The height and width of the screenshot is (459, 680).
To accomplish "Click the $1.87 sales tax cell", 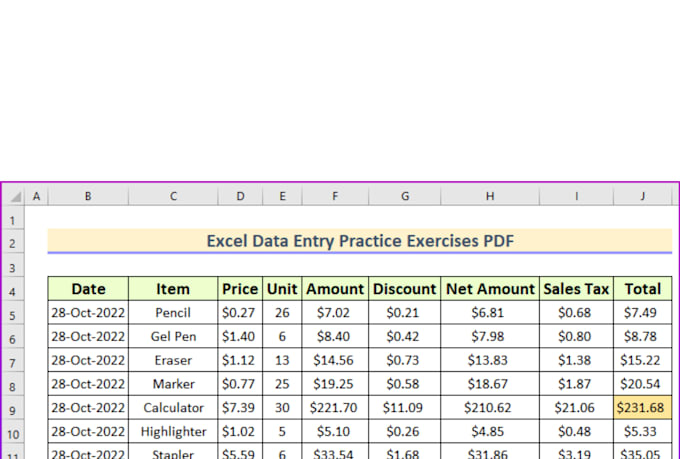I will coord(576,384).
